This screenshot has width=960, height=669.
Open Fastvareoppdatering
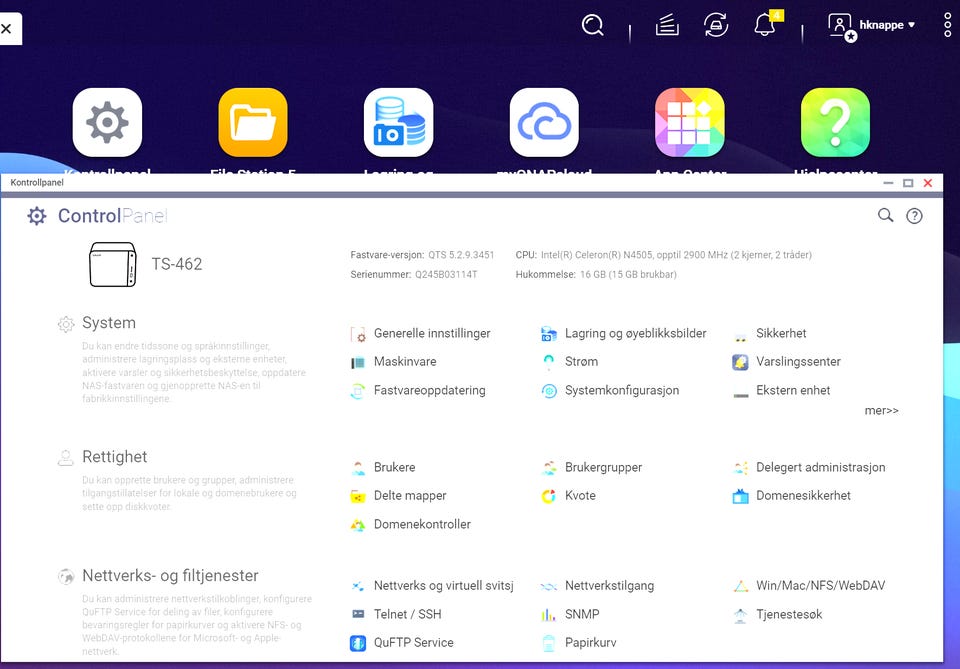point(418,391)
